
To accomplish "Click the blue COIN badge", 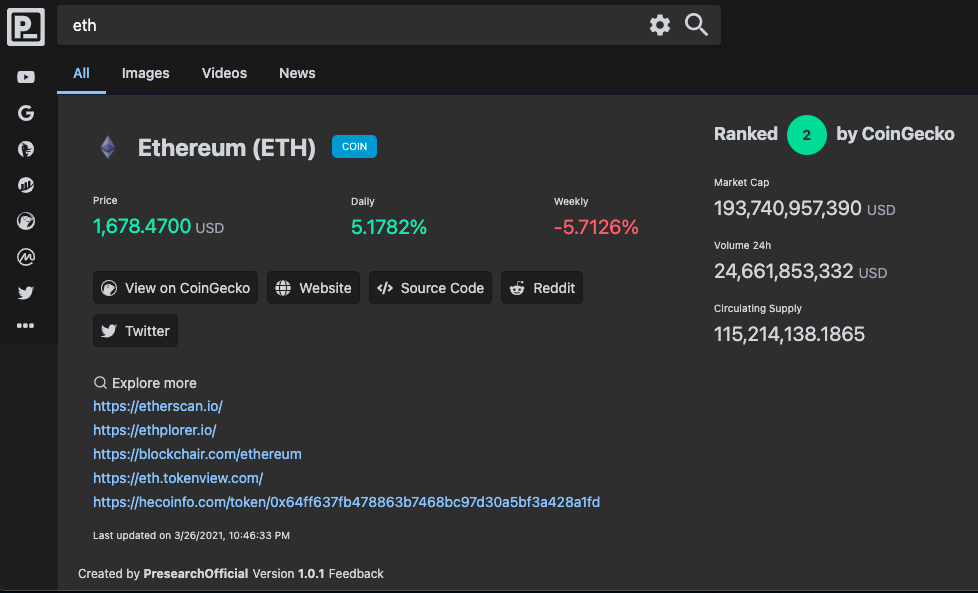I will (354, 147).
